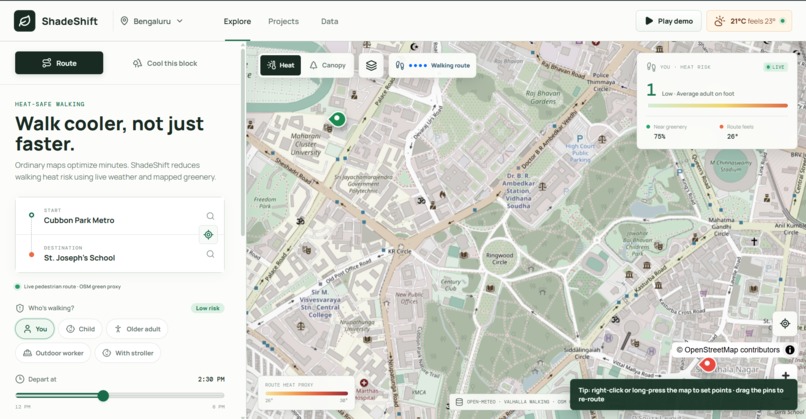Viewport: 806px width, 419px height.
Task: Select the Child walker profile
Action: [81, 329]
